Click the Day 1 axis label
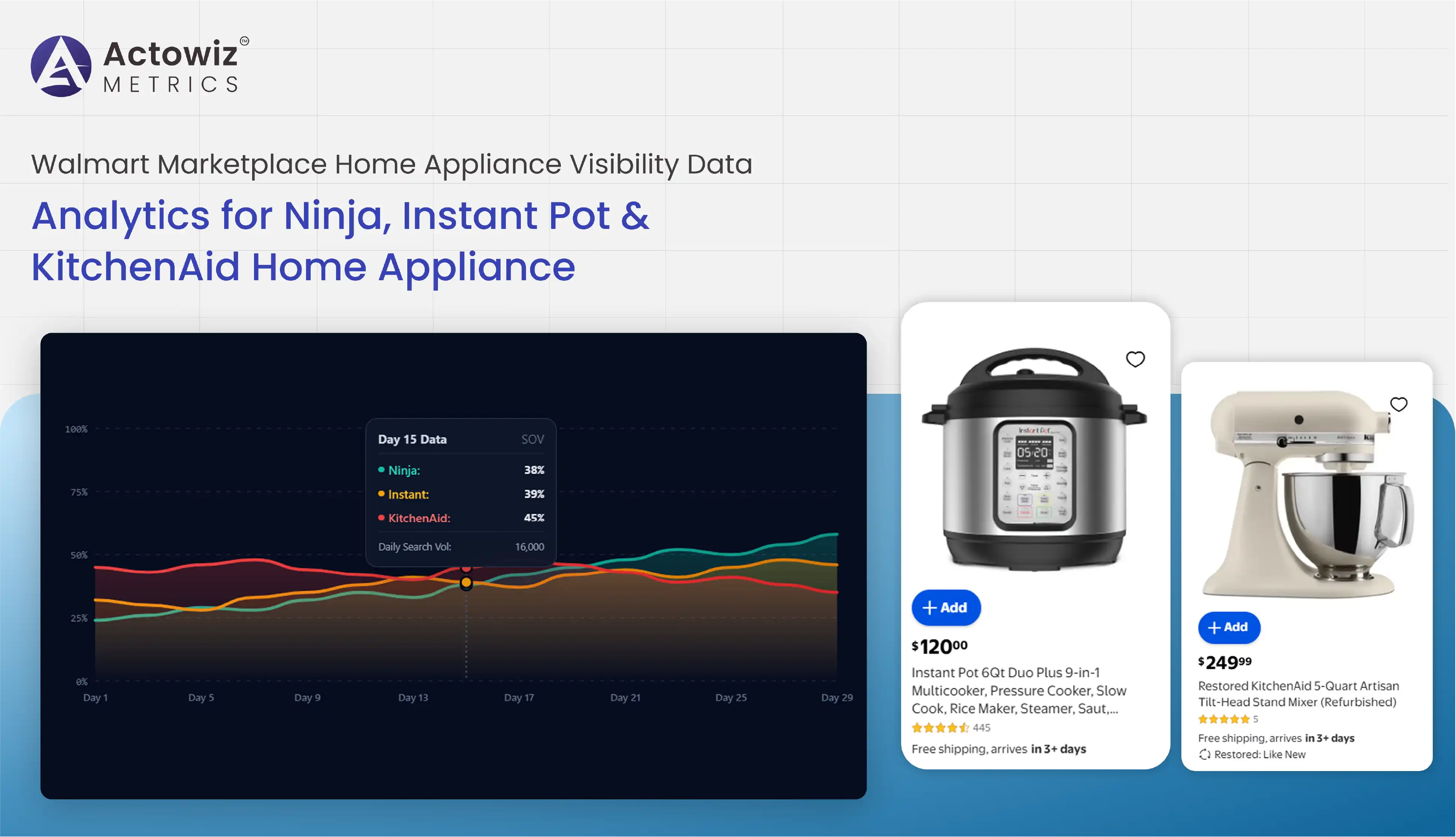The width and height of the screenshot is (1456, 837). click(x=96, y=698)
